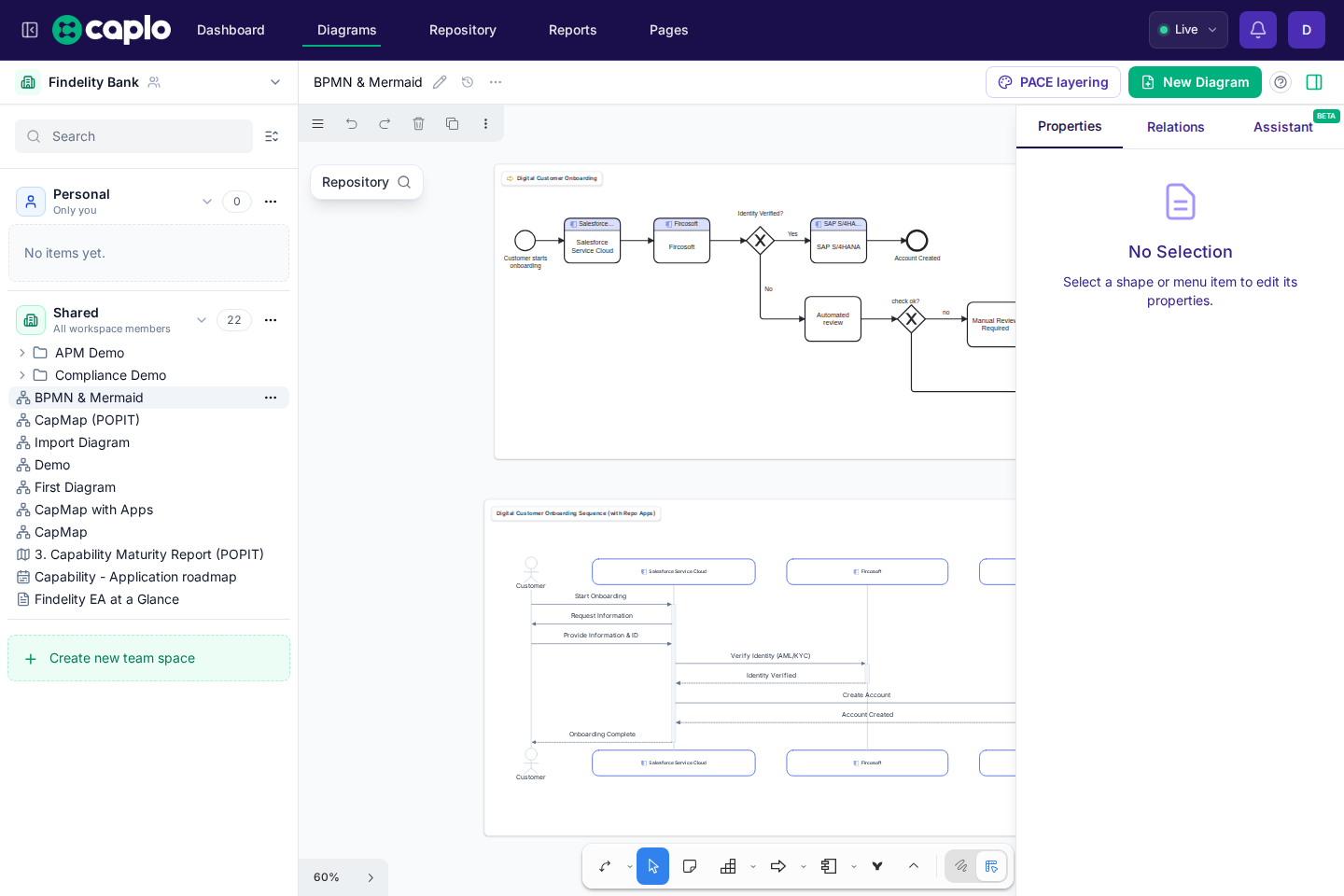The image size is (1344, 896).
Task: Switch to freehand drawing mode
Action: tap(961, 866)
